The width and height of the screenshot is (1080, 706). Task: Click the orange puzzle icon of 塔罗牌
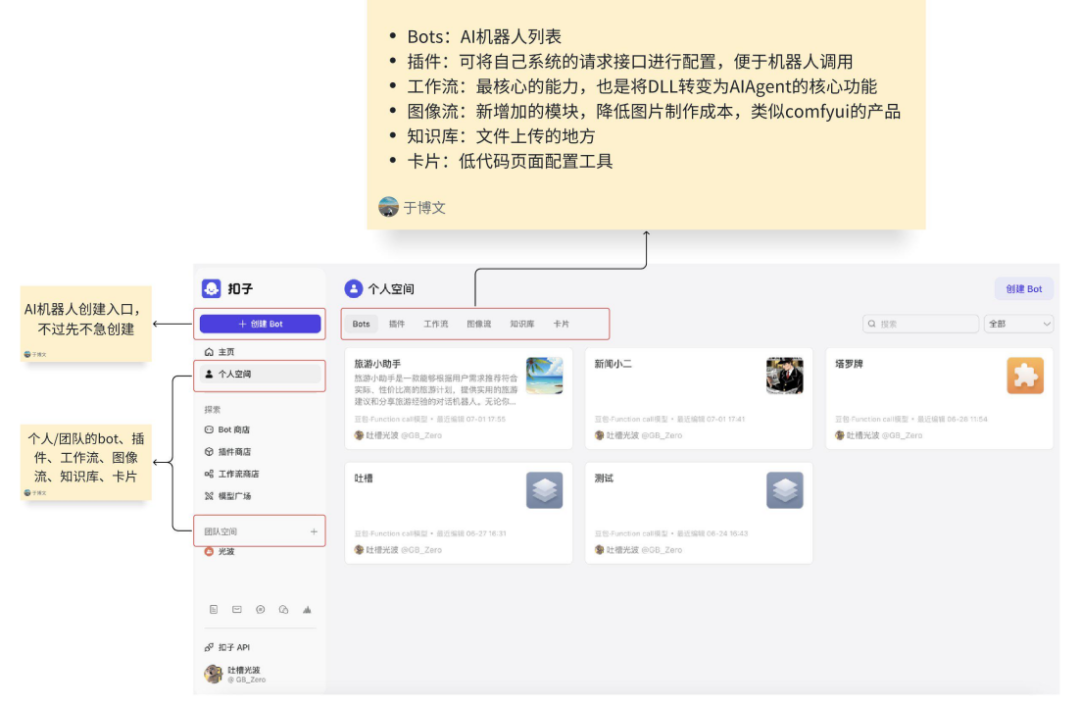[1025, 375]
